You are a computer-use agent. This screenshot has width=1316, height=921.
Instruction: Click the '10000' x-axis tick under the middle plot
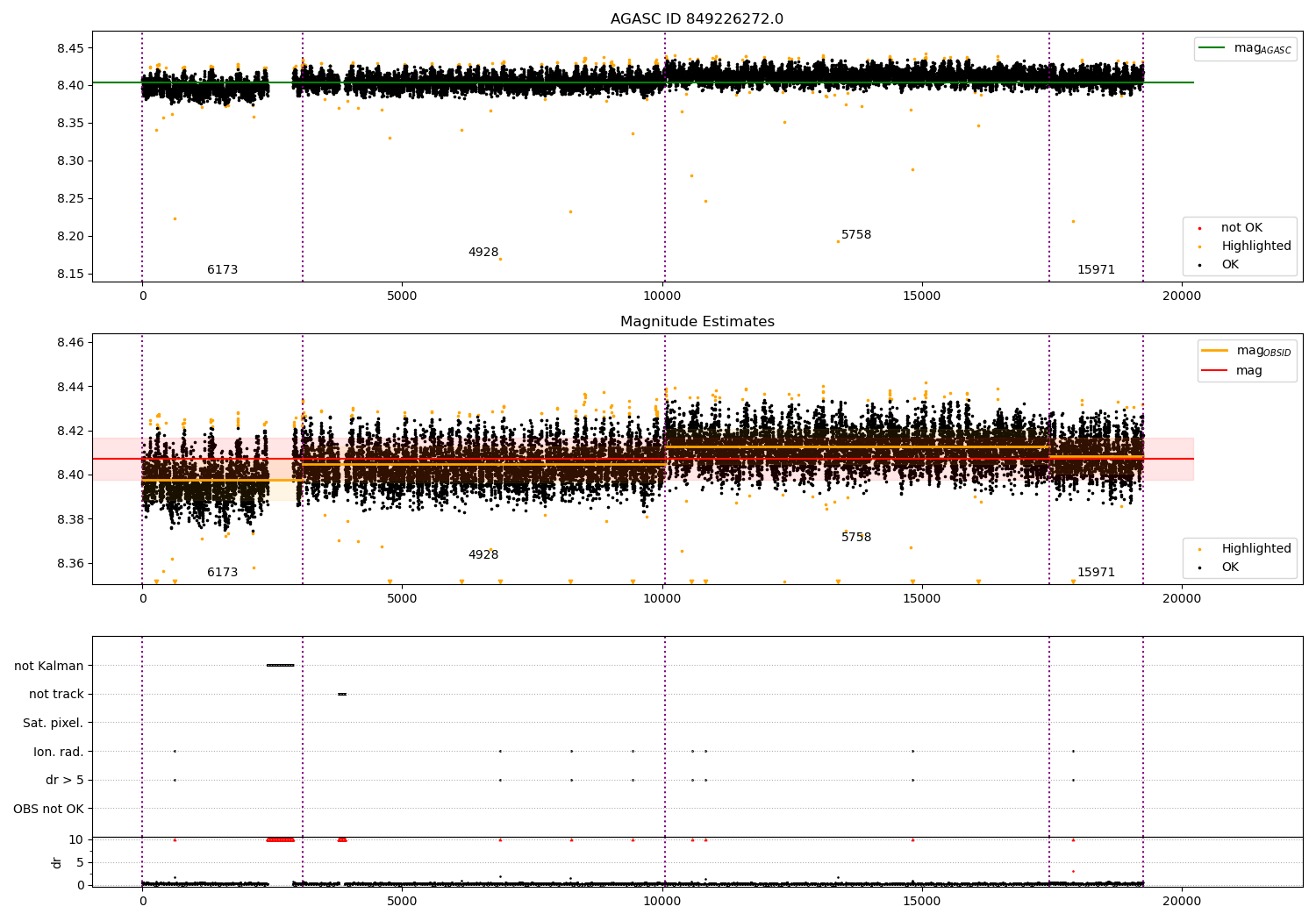pyautogui.click(x=662, y=599)
